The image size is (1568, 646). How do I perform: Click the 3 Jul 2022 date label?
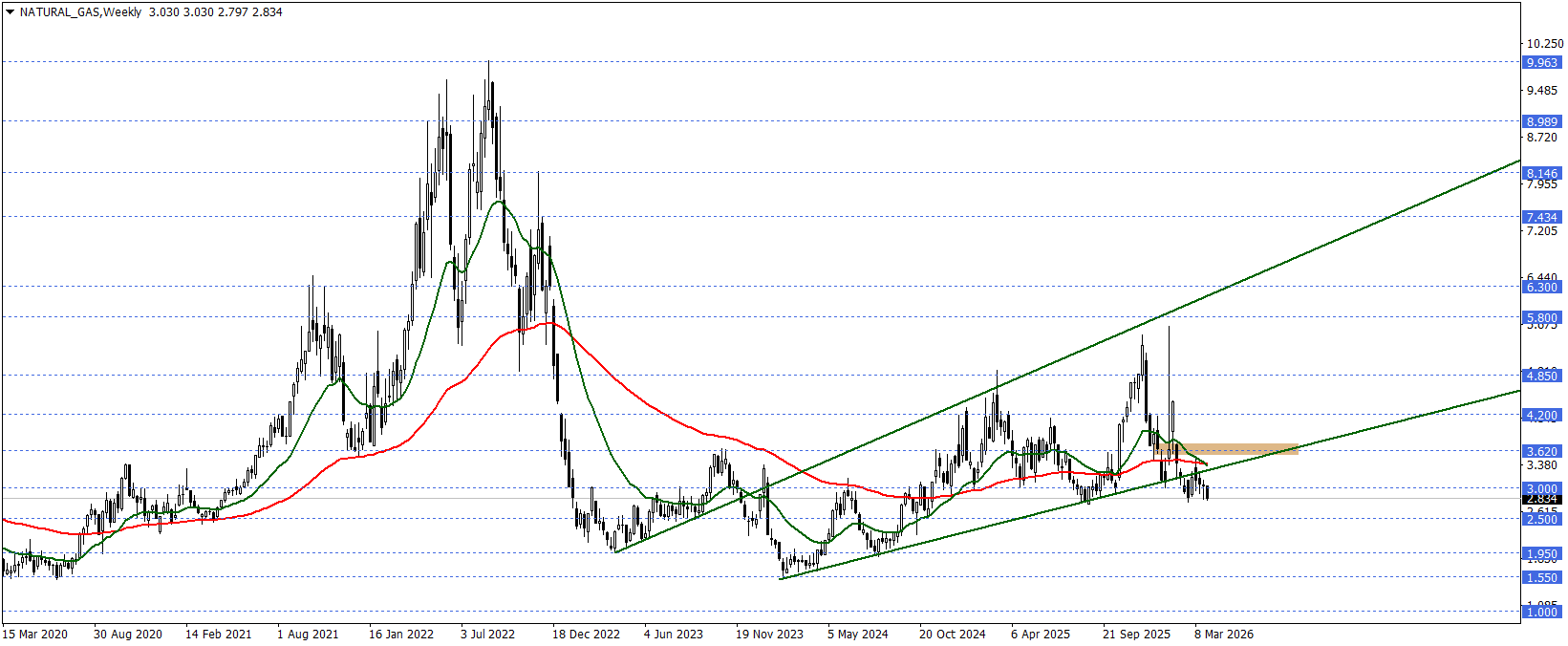pyautogui.click(x=487, y=634)
